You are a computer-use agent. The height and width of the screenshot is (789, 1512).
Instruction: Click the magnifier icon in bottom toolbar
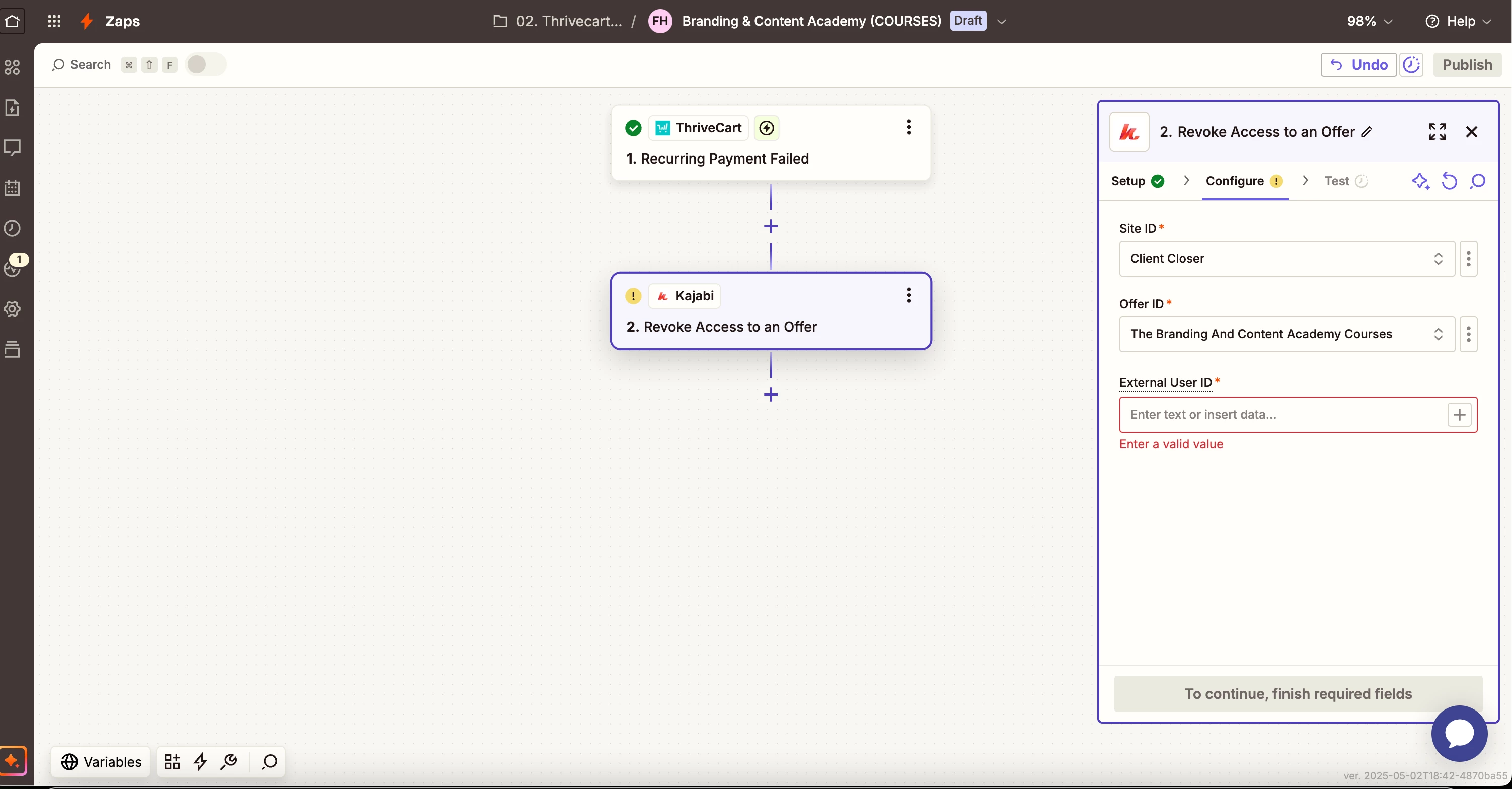point(269,761)
